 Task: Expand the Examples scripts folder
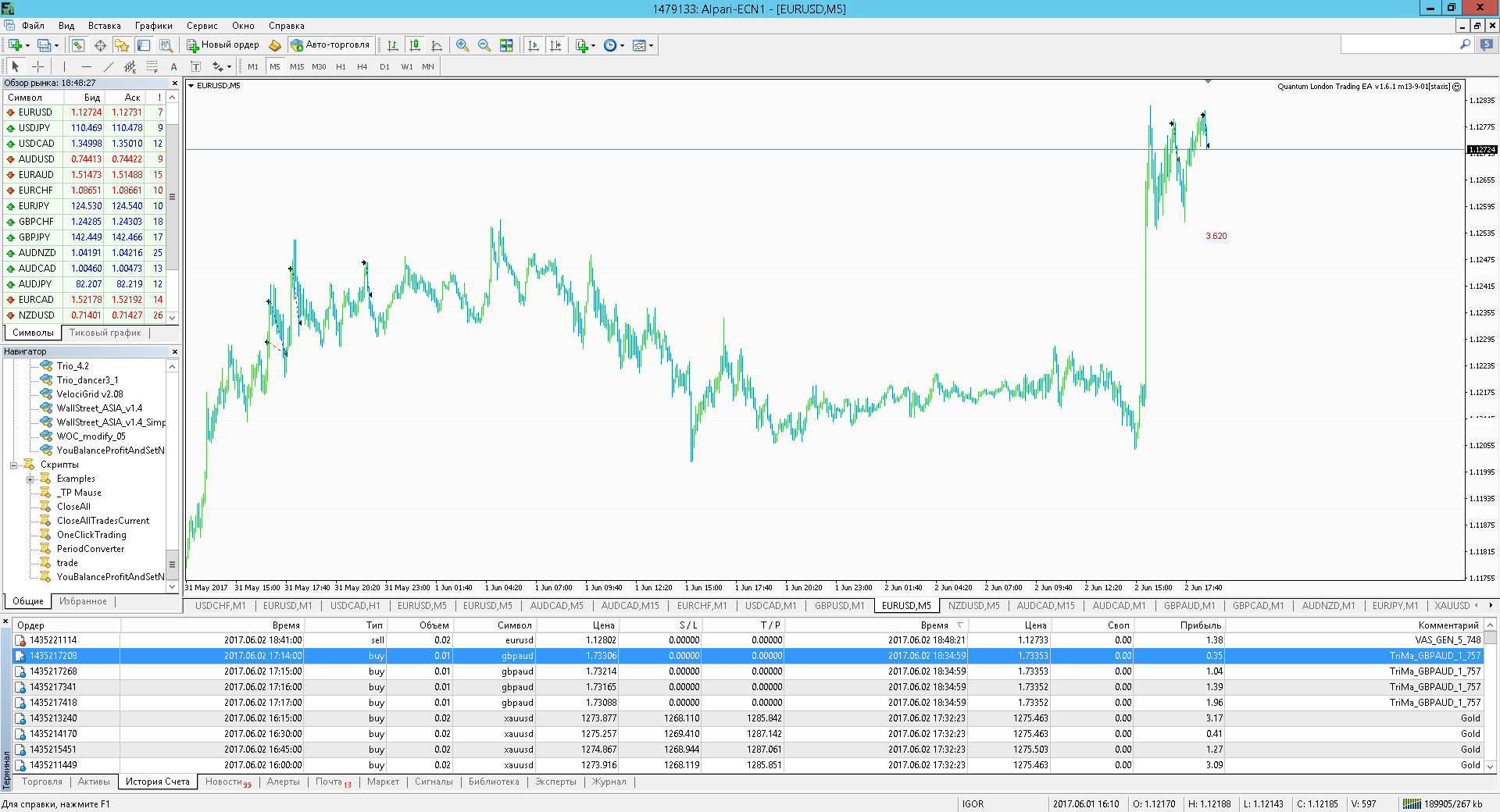point(30,479)
